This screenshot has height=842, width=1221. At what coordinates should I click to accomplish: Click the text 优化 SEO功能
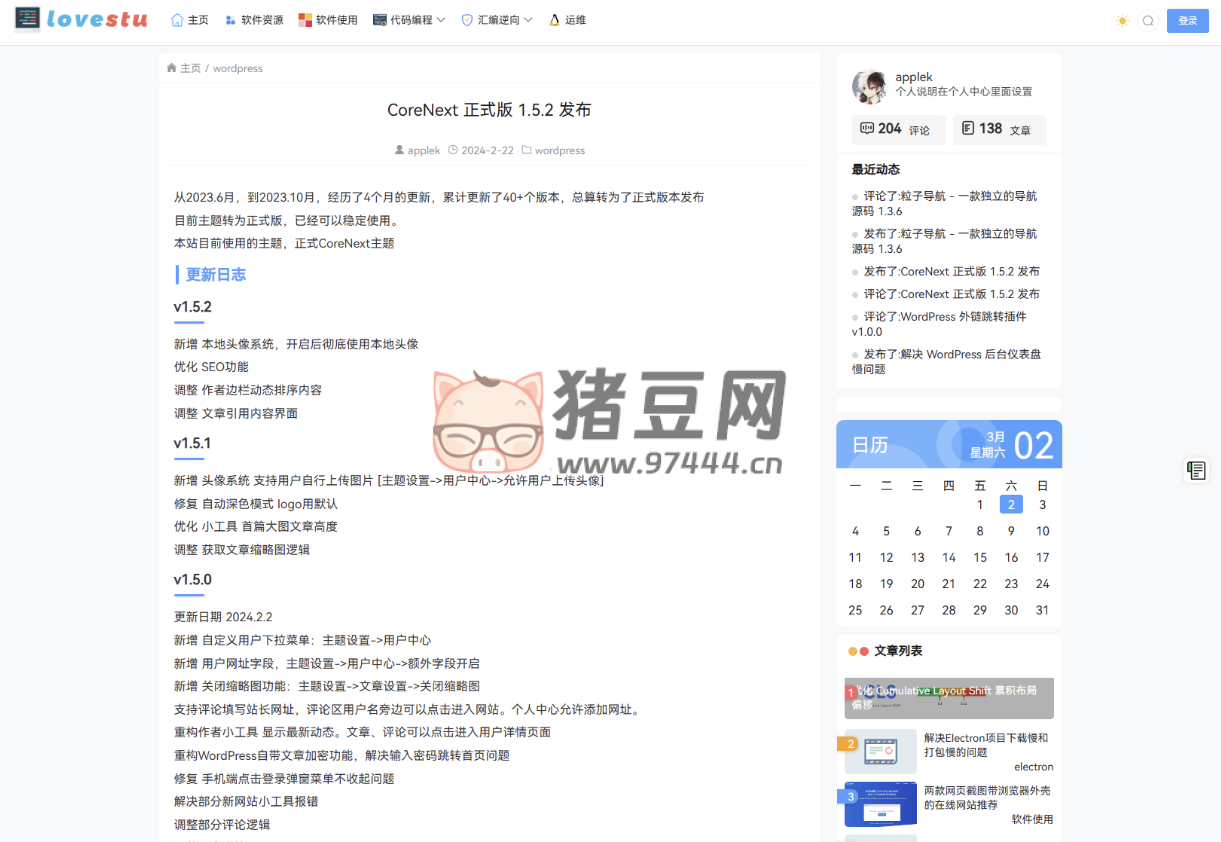pos(211,367)
